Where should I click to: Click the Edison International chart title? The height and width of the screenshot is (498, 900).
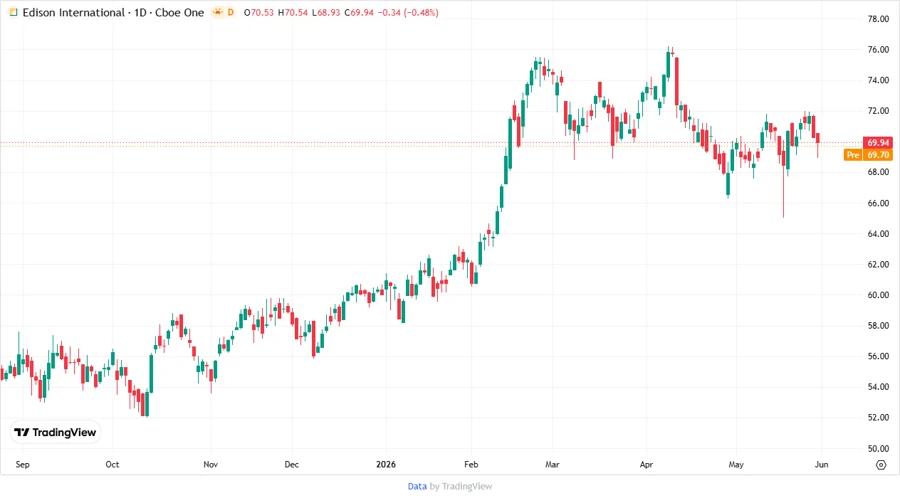[x=73, y=12]
